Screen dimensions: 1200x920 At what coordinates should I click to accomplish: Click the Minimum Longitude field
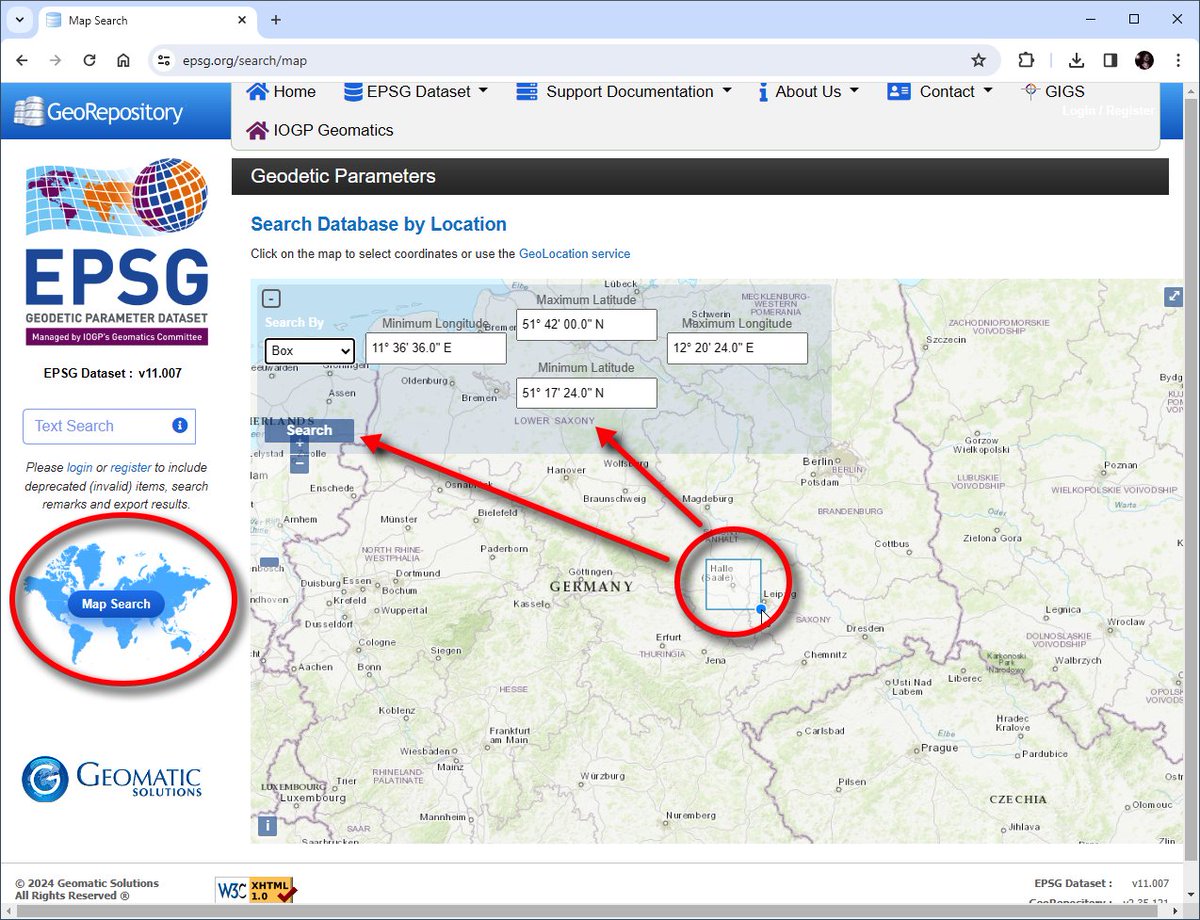436,348
